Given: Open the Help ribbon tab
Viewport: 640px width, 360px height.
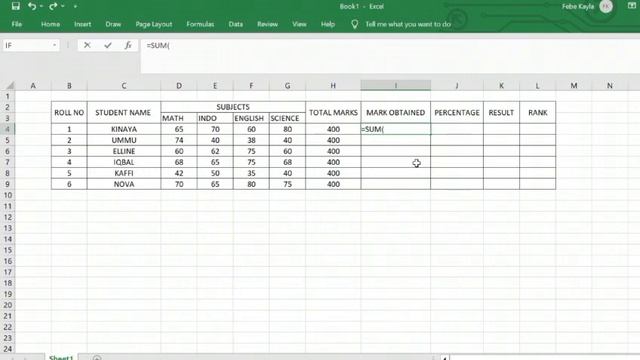Looking at the screenshot, I should click(x=327, y=24).
